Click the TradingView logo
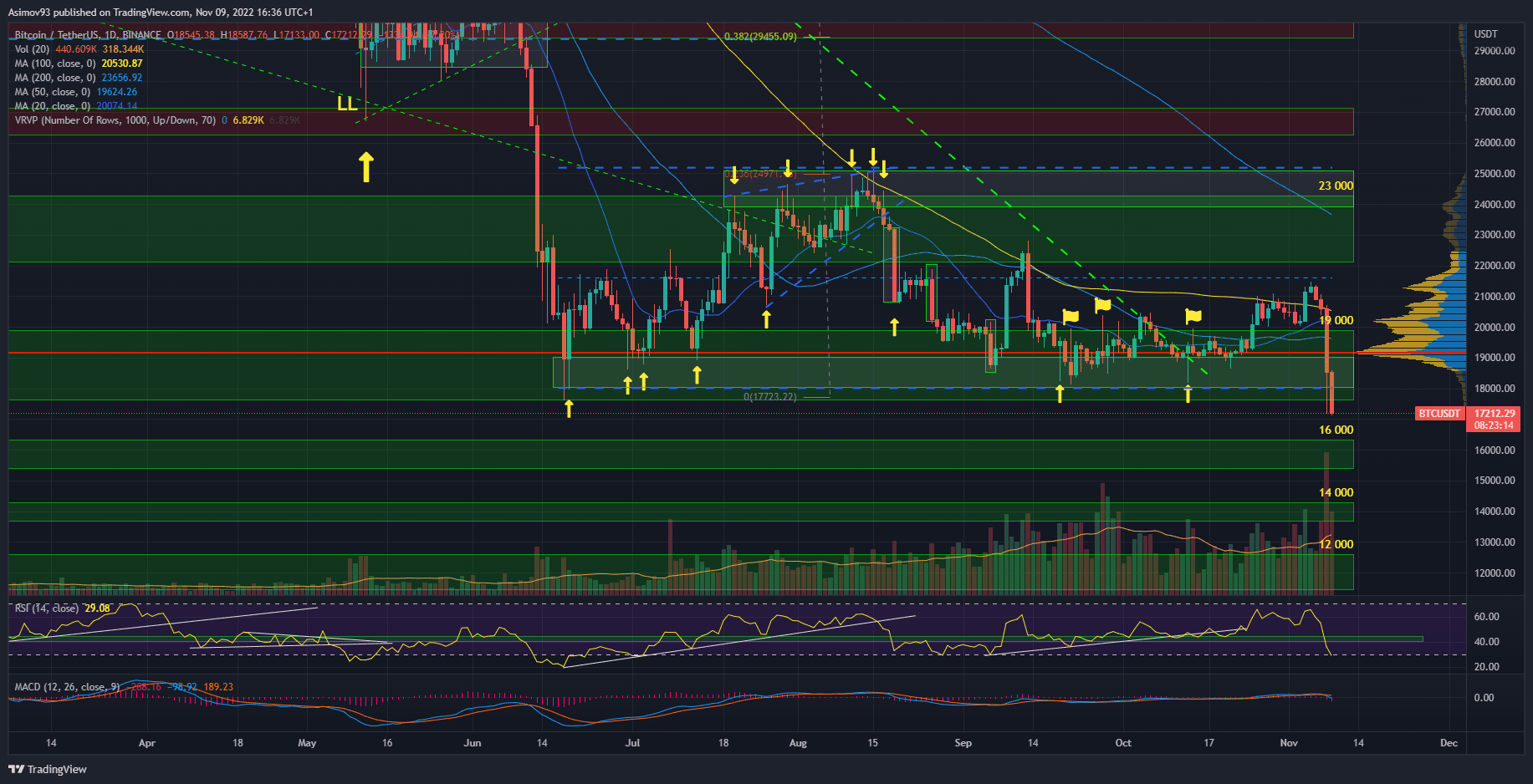Viewport: 1533px width, 784px height. point(48,769)
